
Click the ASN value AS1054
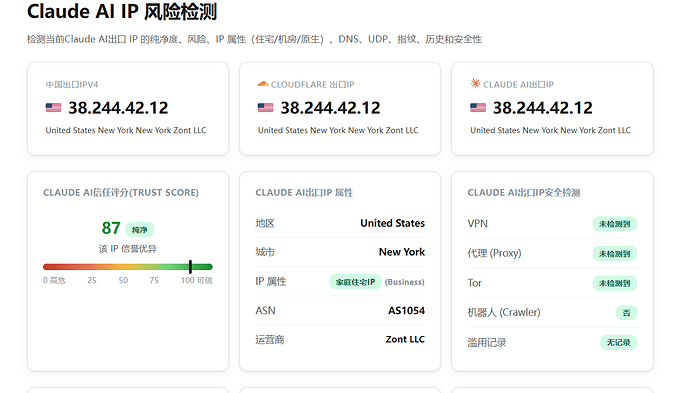406,311
